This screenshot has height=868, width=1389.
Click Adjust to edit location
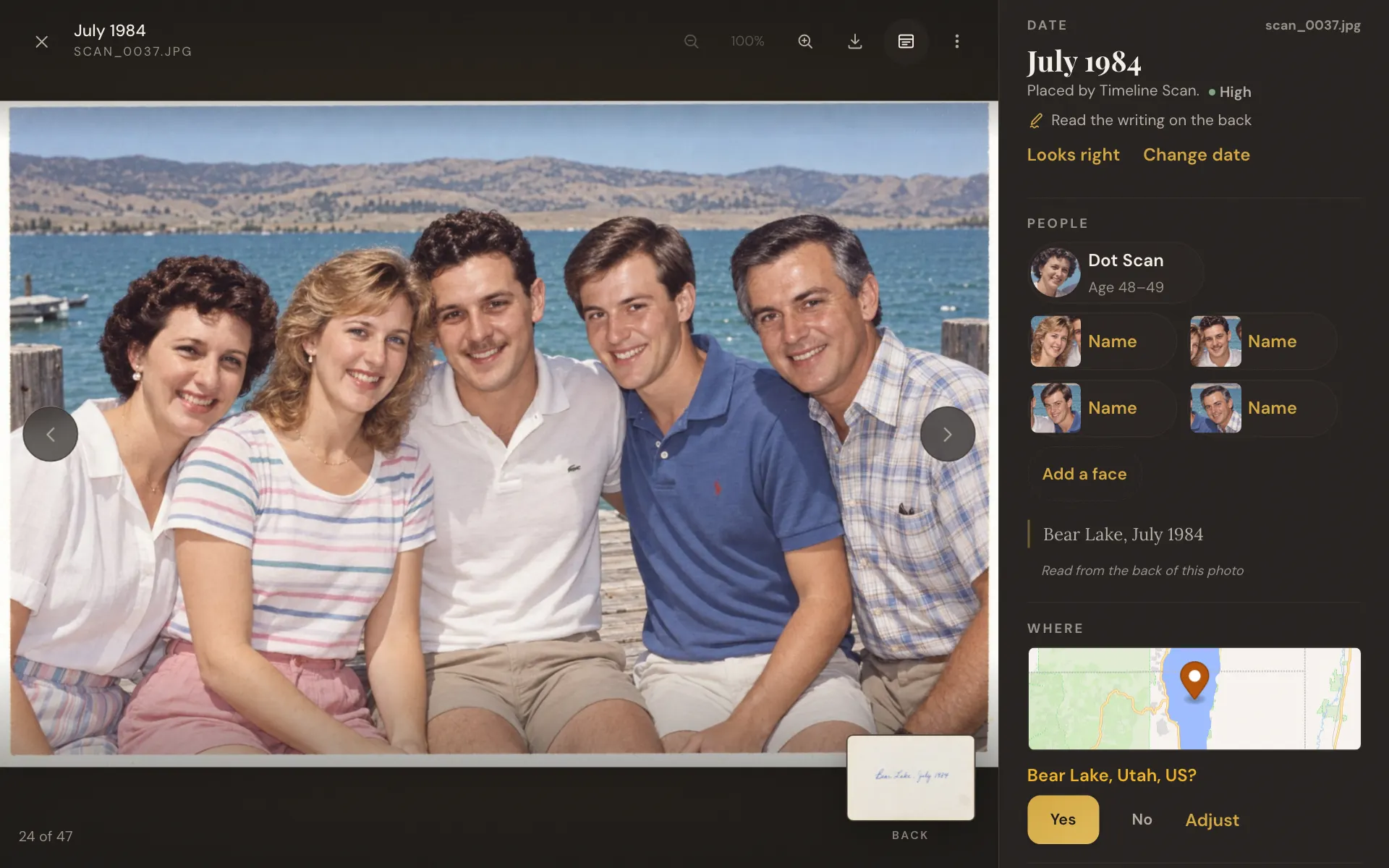coord(1212,820)
